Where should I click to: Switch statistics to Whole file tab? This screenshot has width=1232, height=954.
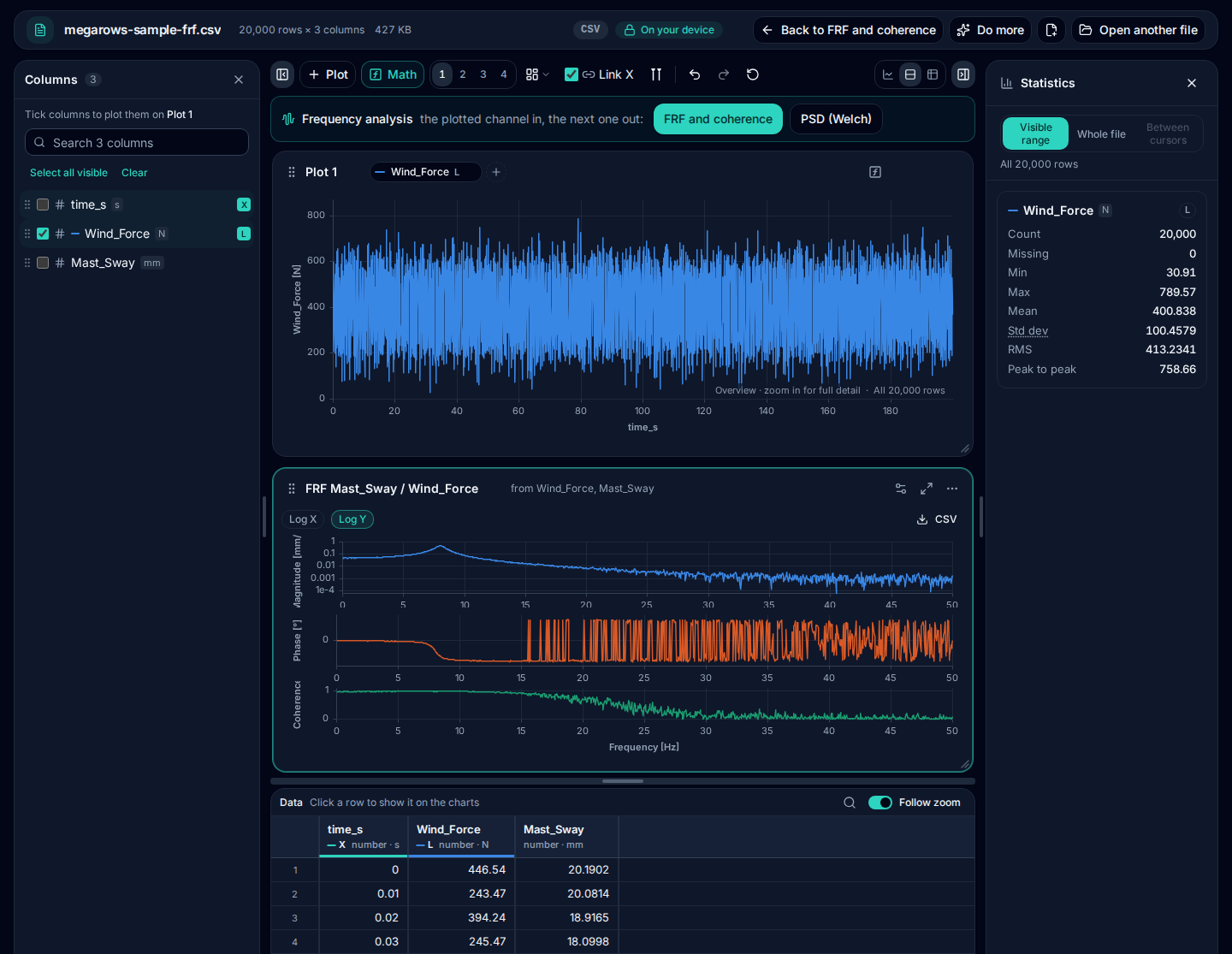point(1101,134)
